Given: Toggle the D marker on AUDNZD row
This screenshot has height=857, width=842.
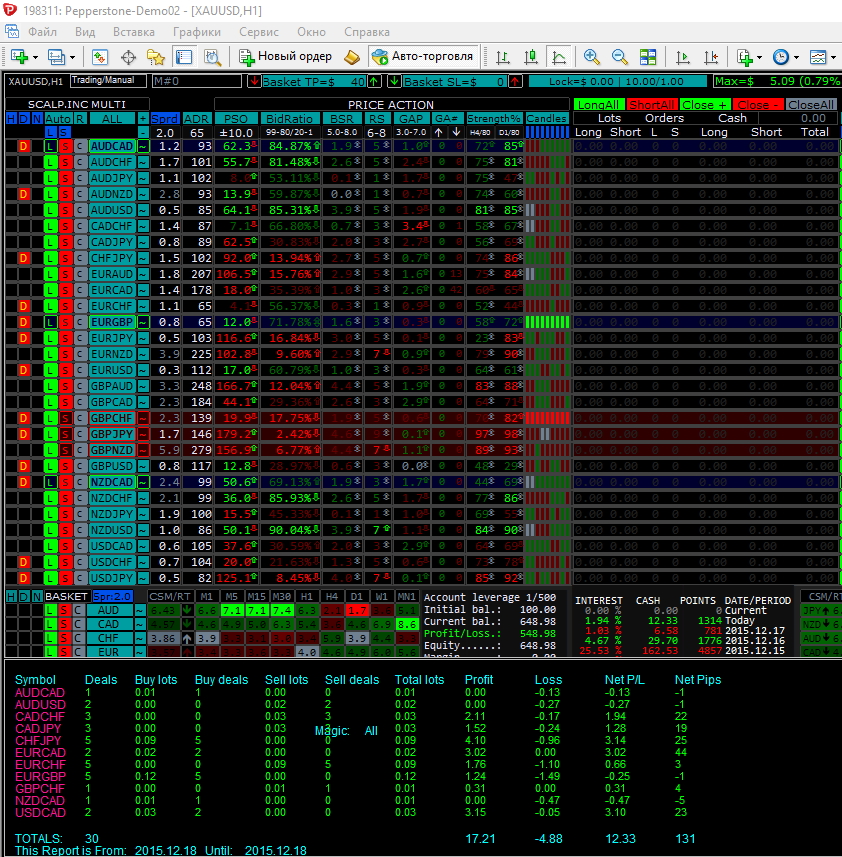Looking at the screenshot, I should pos(23,194).
